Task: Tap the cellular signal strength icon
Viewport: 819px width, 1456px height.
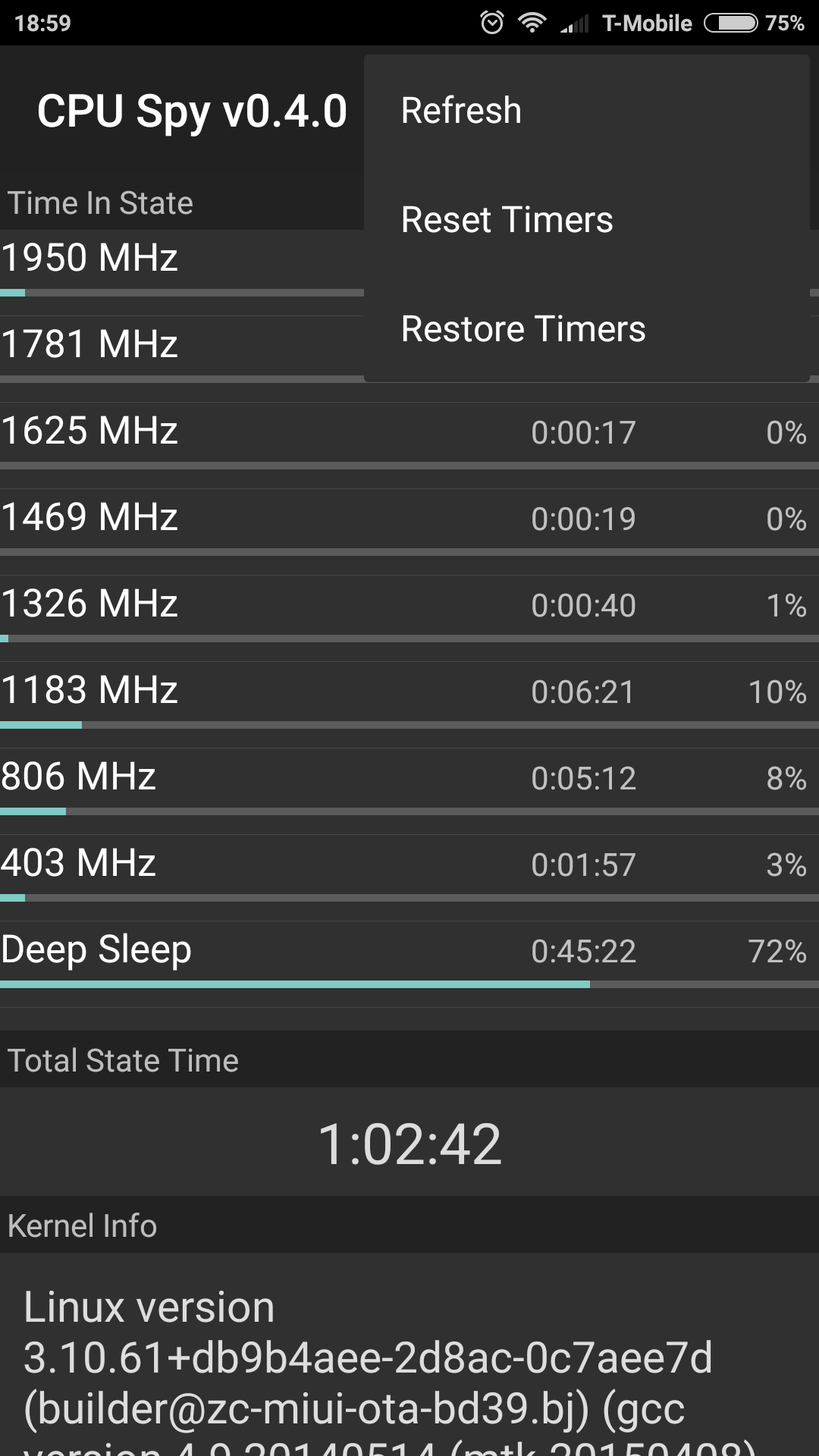Action: [x=575, y=24]
